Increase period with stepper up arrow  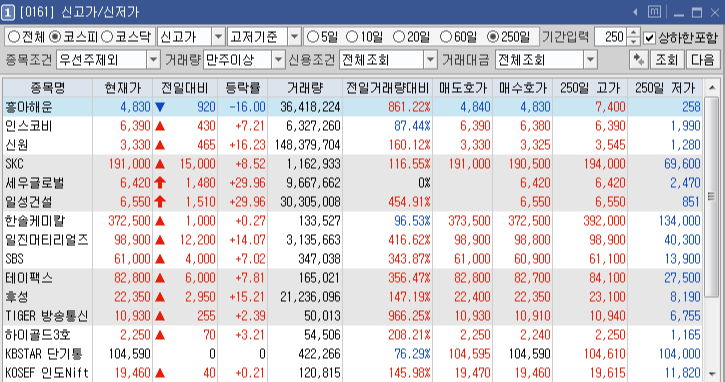634,33
